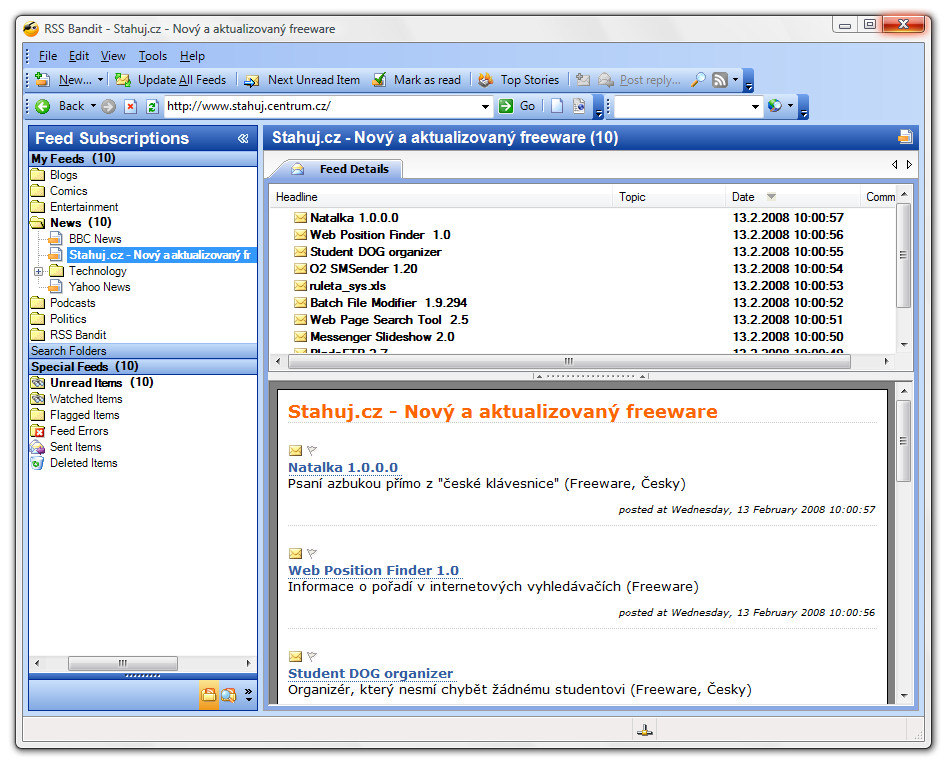Open the Feed Errors special folder
Screen dimensions: 951x765
79,431
